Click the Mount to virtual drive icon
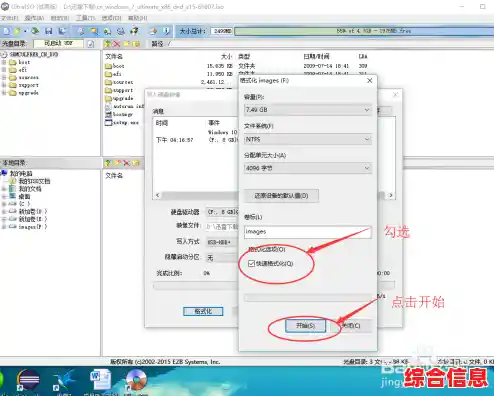The image size is (494, 396). coord(121,31)
